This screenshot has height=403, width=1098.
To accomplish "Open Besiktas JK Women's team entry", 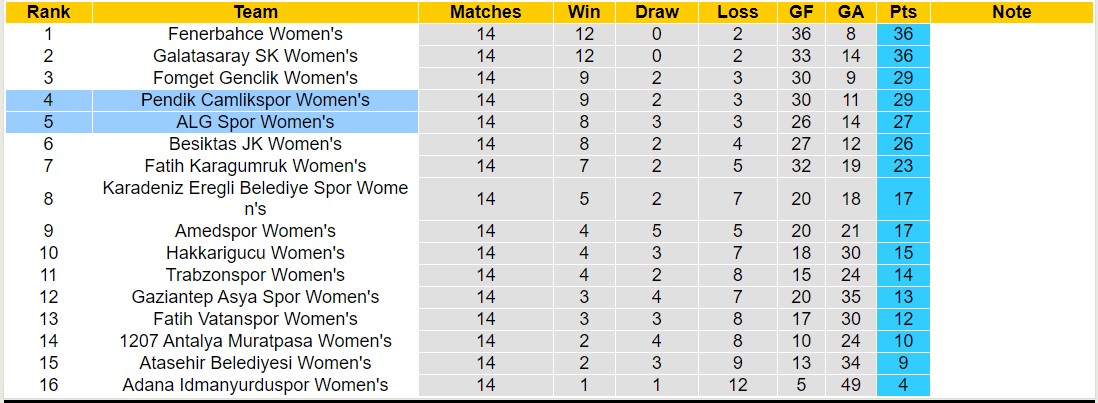I will click(x=255, y=144).
